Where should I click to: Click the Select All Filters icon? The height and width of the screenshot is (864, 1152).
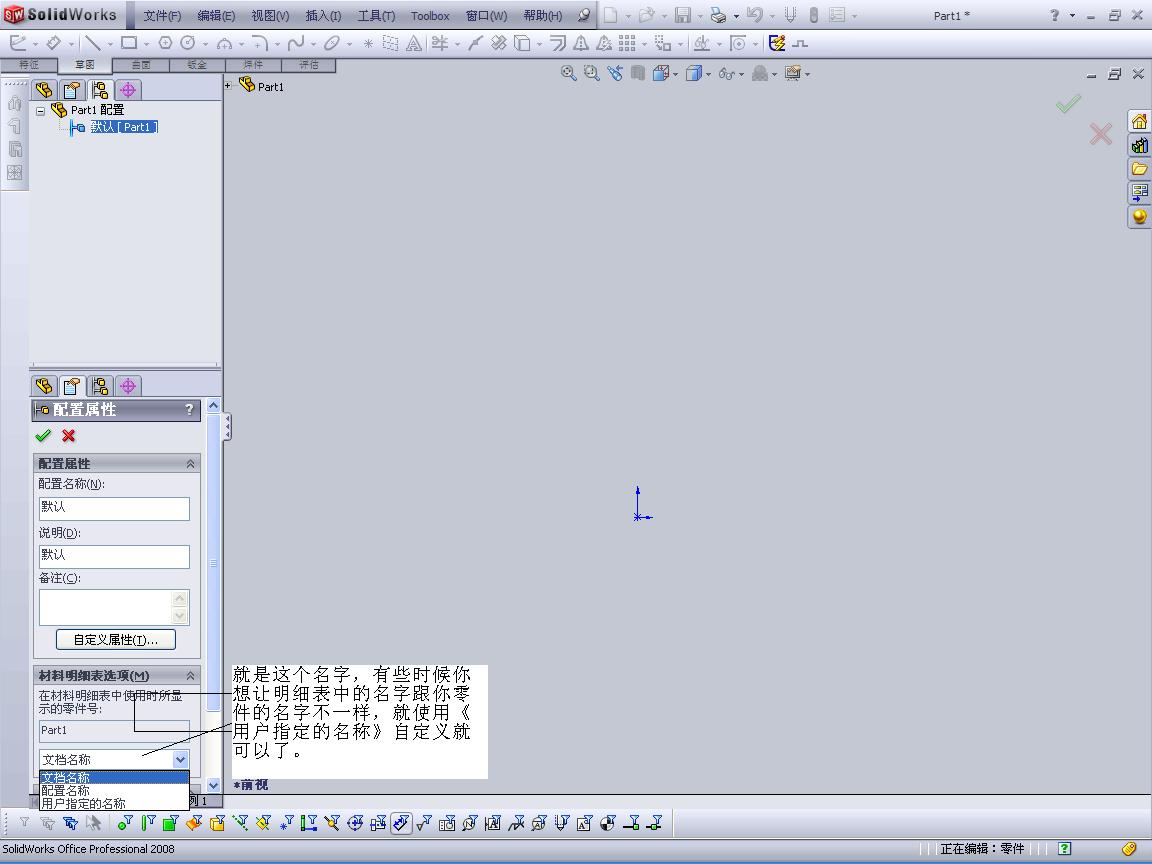point(71,823)
